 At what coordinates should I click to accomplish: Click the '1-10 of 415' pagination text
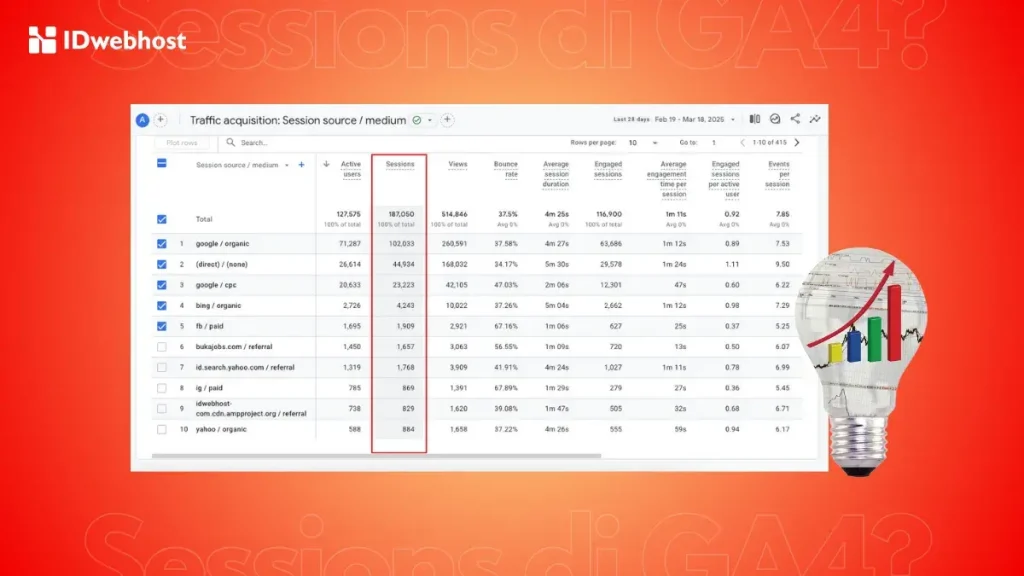click(x=769, y=142)
